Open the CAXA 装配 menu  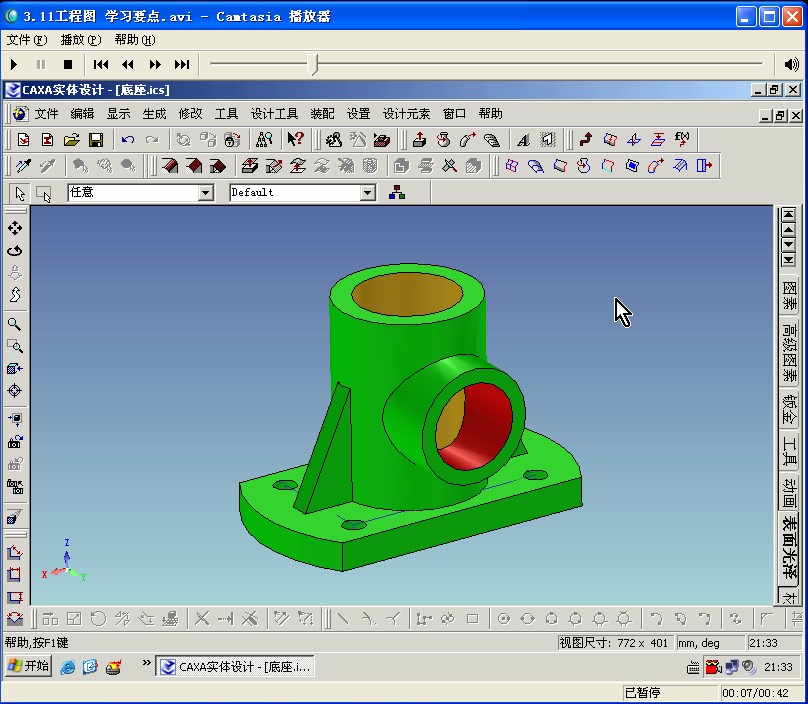tap(323, 113)
